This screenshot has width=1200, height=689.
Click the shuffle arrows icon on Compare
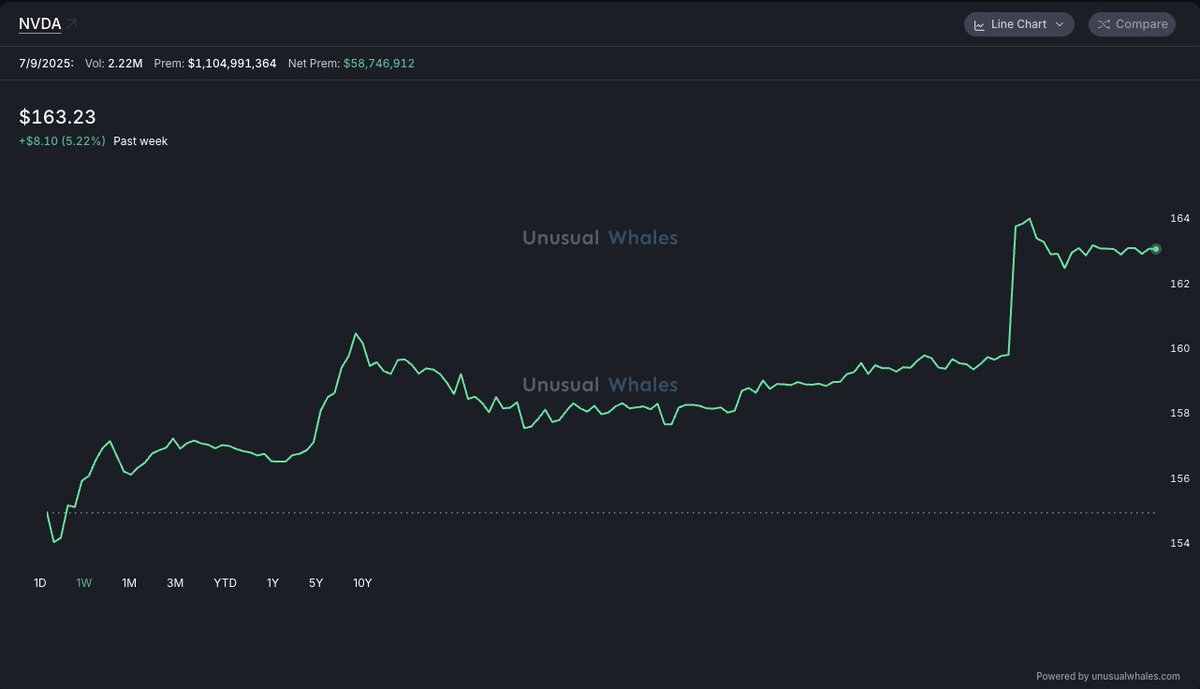1103,24
